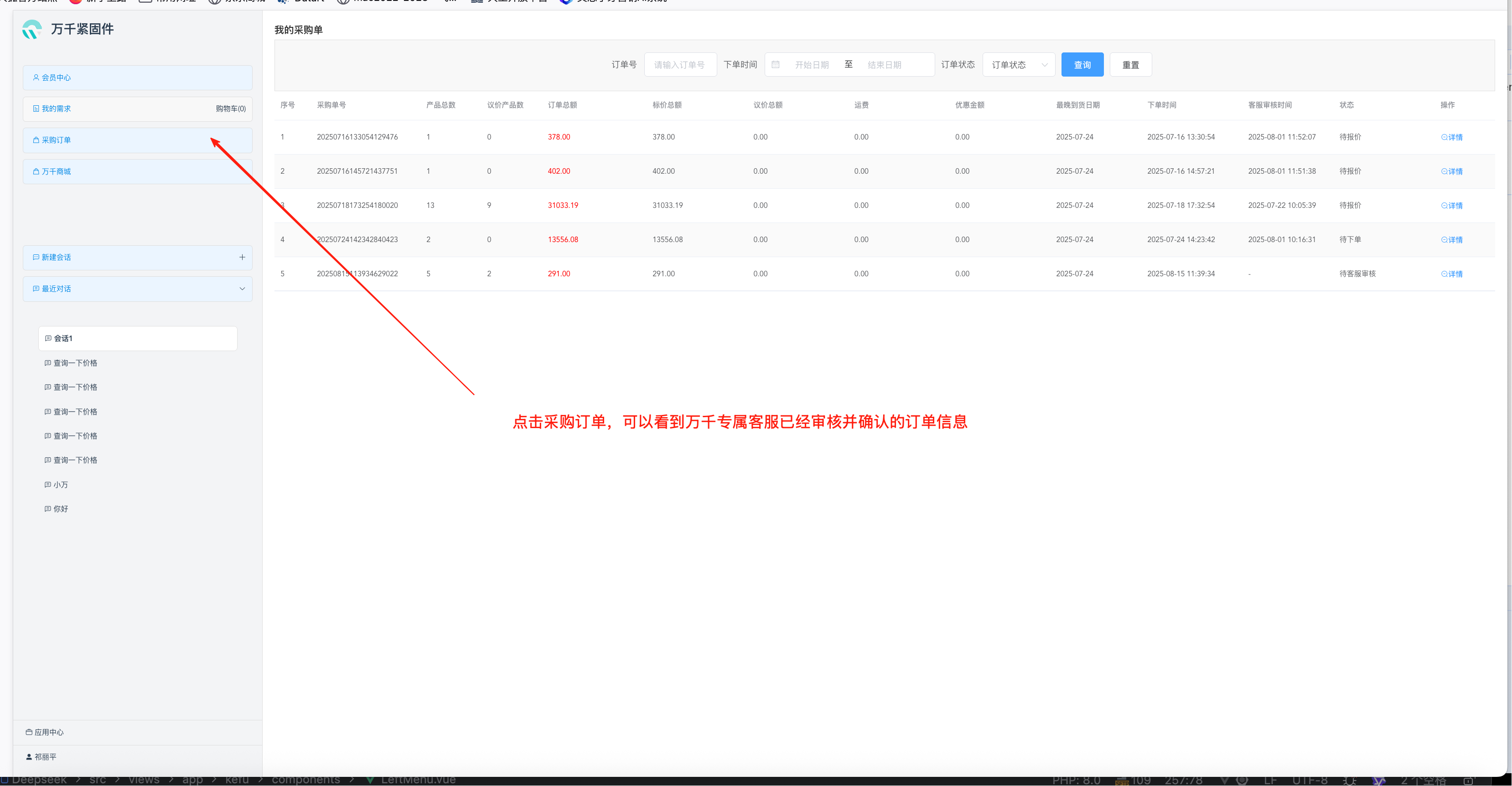Click the 订单号 input field
The width and height of the screenshot is (1512, 786).
680,65
